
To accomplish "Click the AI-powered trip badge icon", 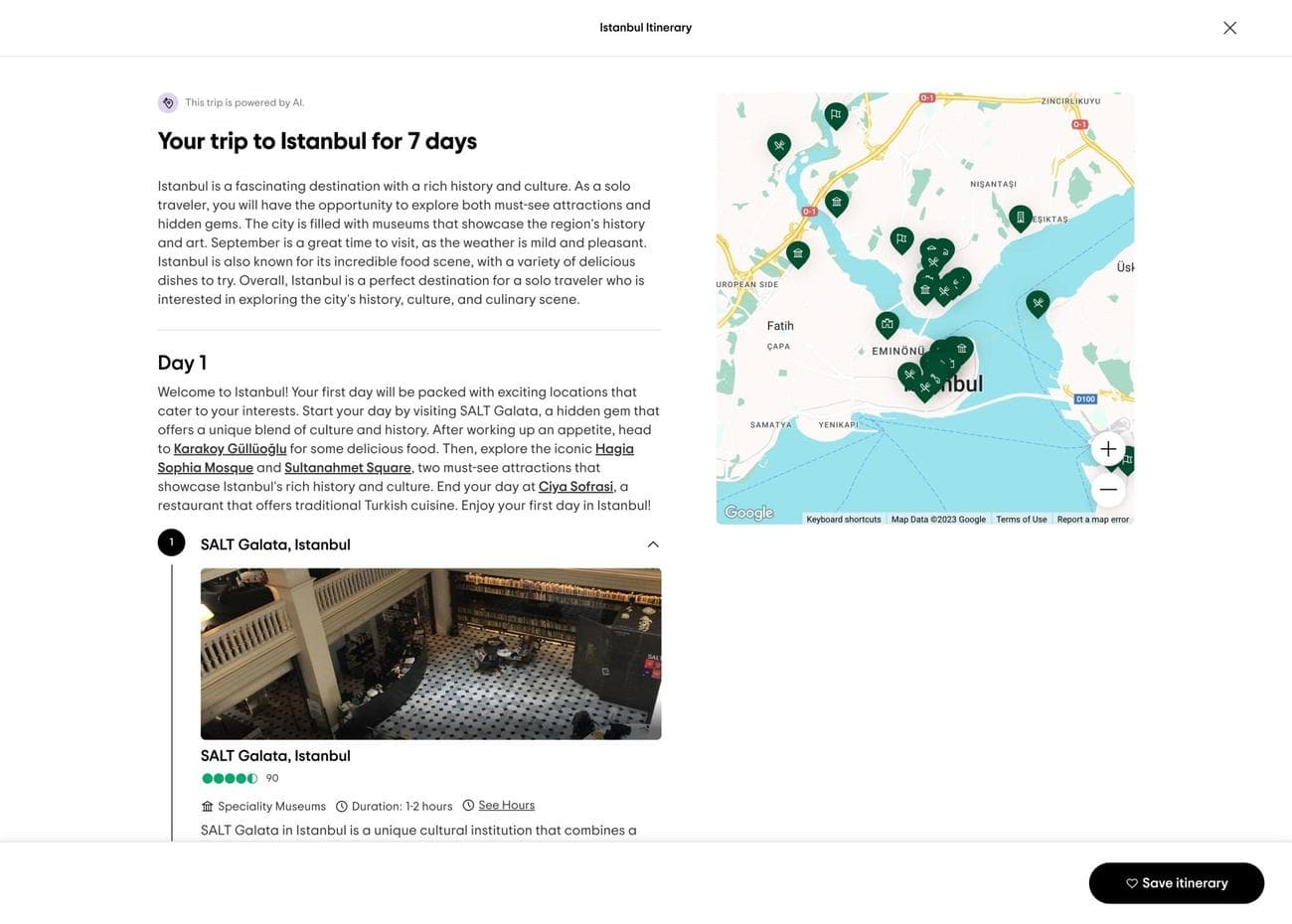I will point(167,101).
